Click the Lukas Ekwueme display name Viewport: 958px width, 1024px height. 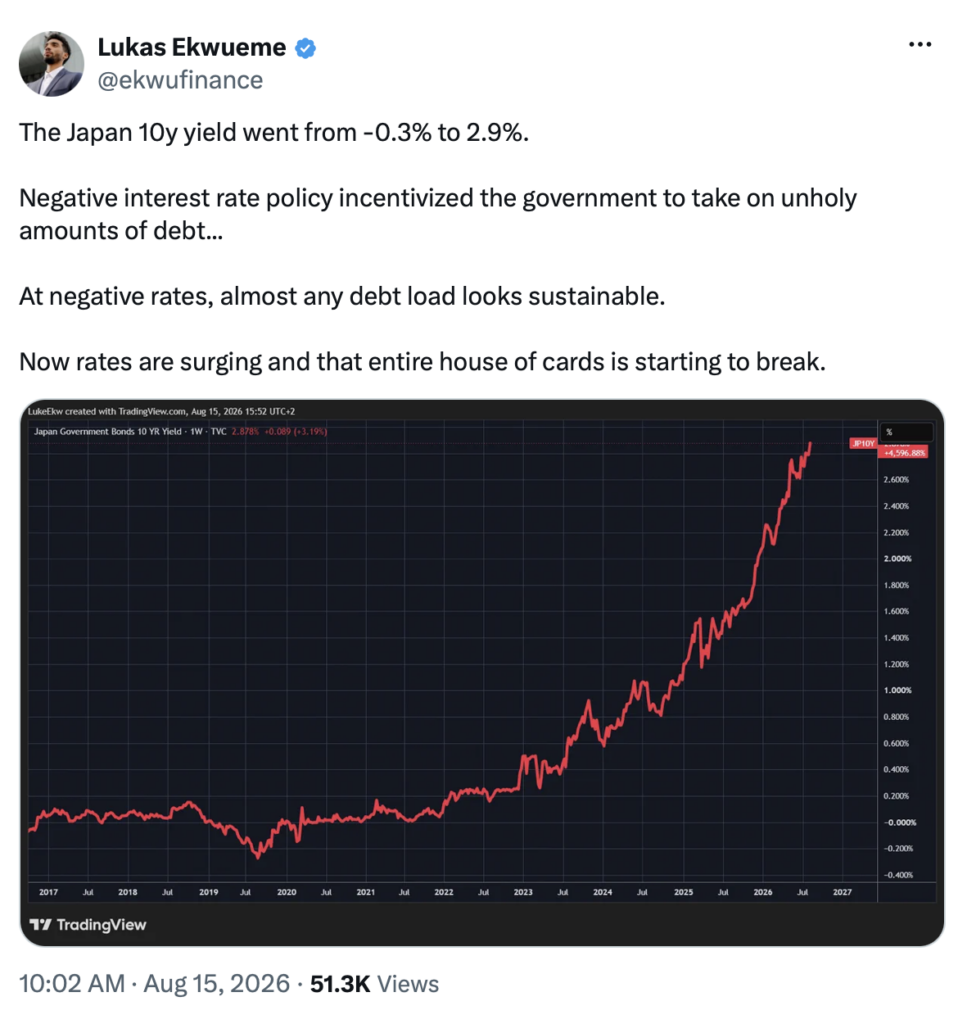point(191,47)
